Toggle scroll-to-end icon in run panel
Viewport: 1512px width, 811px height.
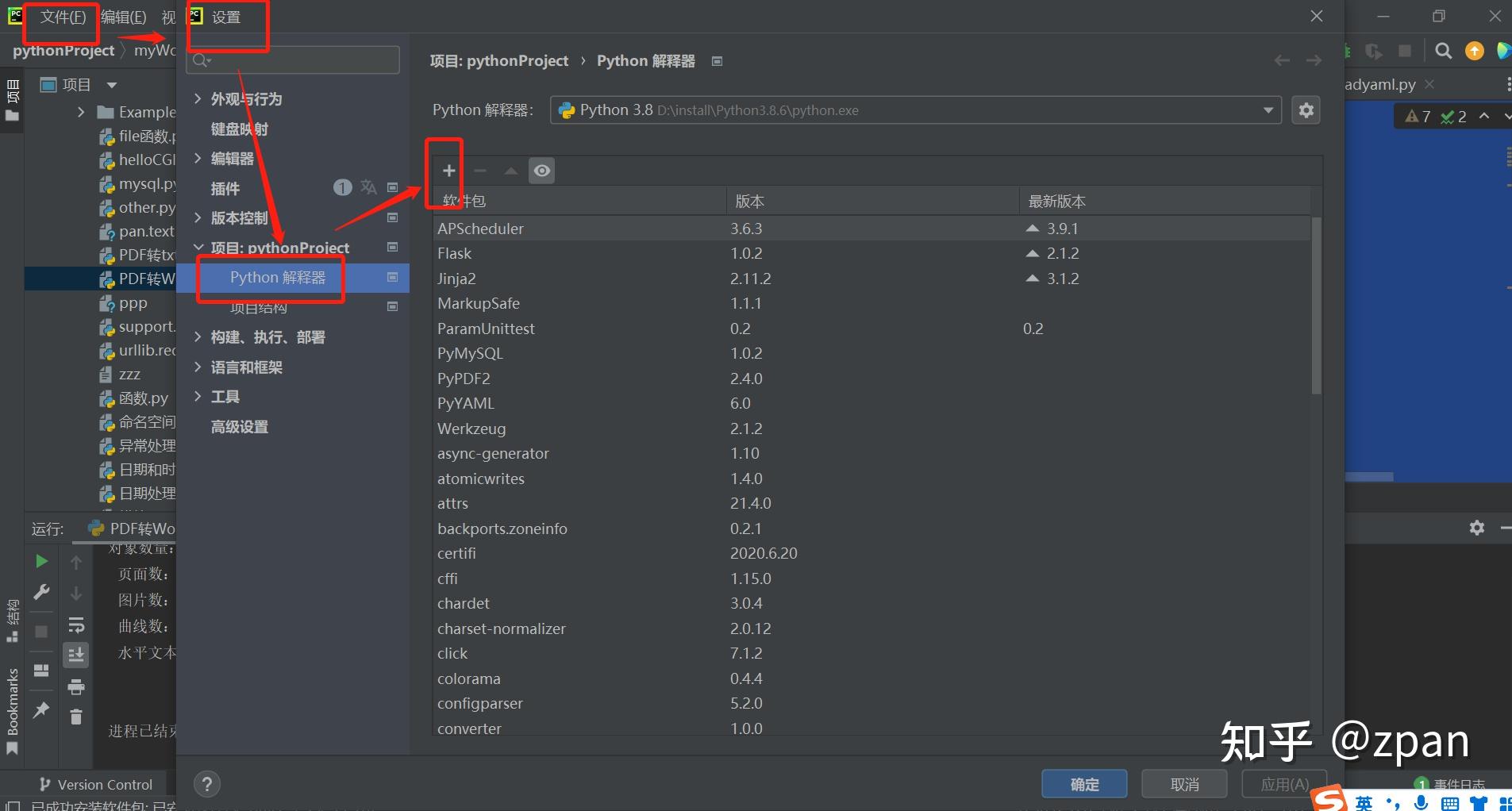(76, 655)
